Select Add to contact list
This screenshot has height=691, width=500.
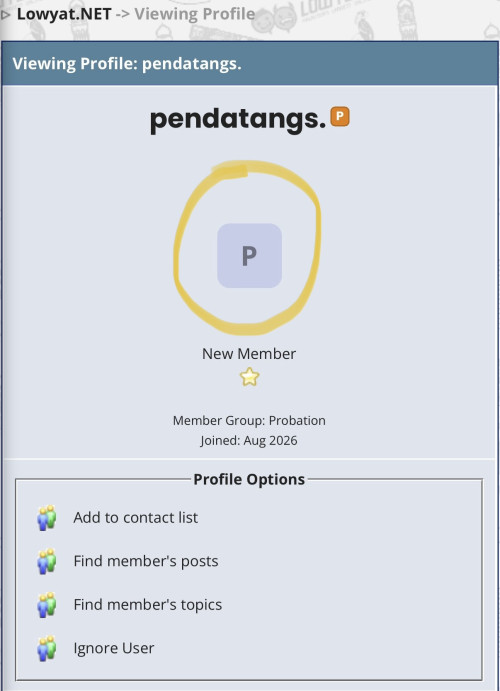(x=136, y=517)
